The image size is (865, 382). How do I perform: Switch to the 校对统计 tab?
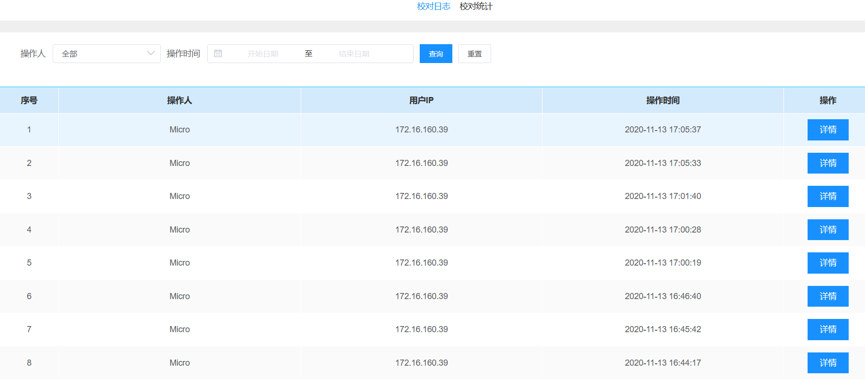pyautogui.click(x=476, y=7)
